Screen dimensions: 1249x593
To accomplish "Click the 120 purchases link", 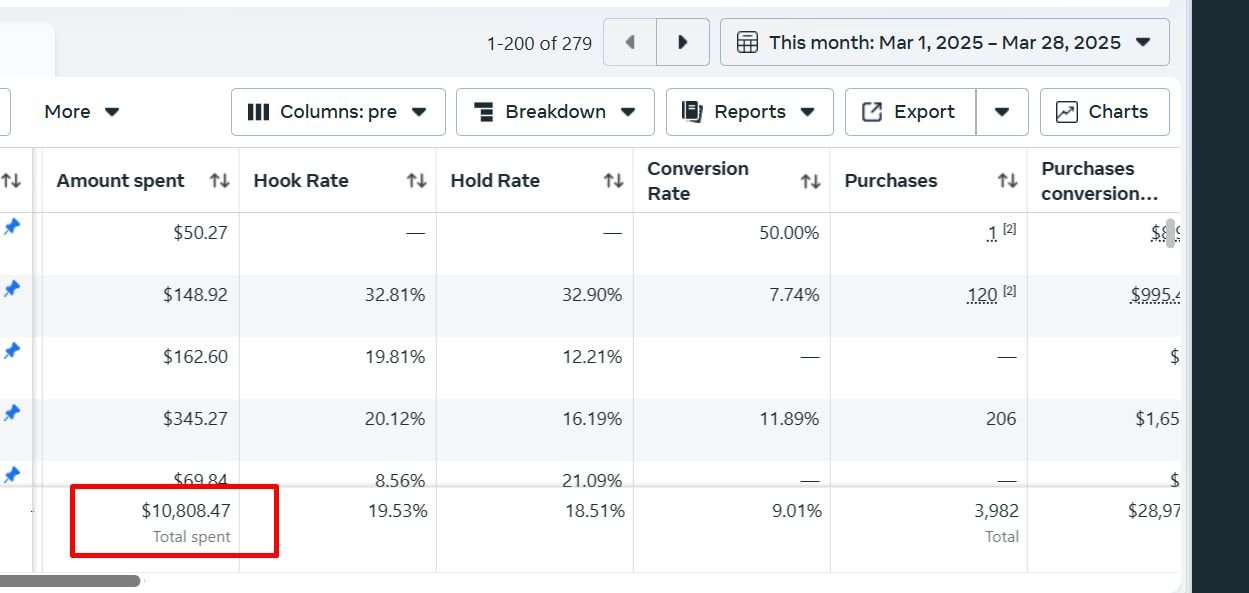I will [982, 295].
